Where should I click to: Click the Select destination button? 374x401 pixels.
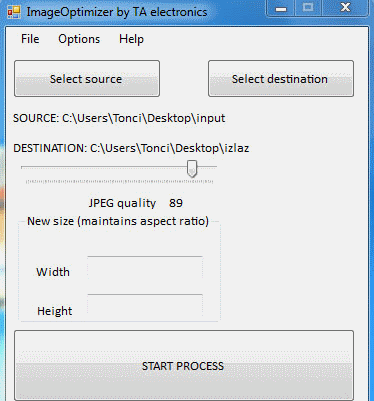click(x=281, y=79)
